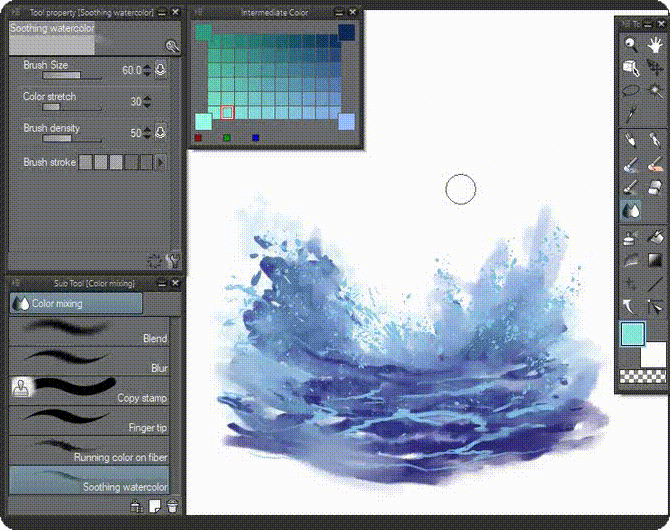Click the Brush Size slider

[72, 76]
